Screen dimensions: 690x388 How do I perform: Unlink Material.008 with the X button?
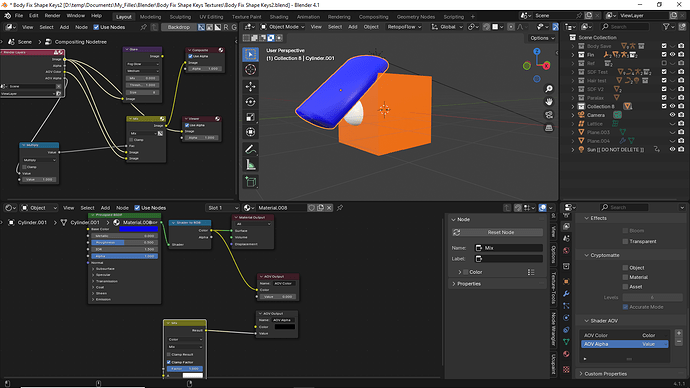[329, 208]
